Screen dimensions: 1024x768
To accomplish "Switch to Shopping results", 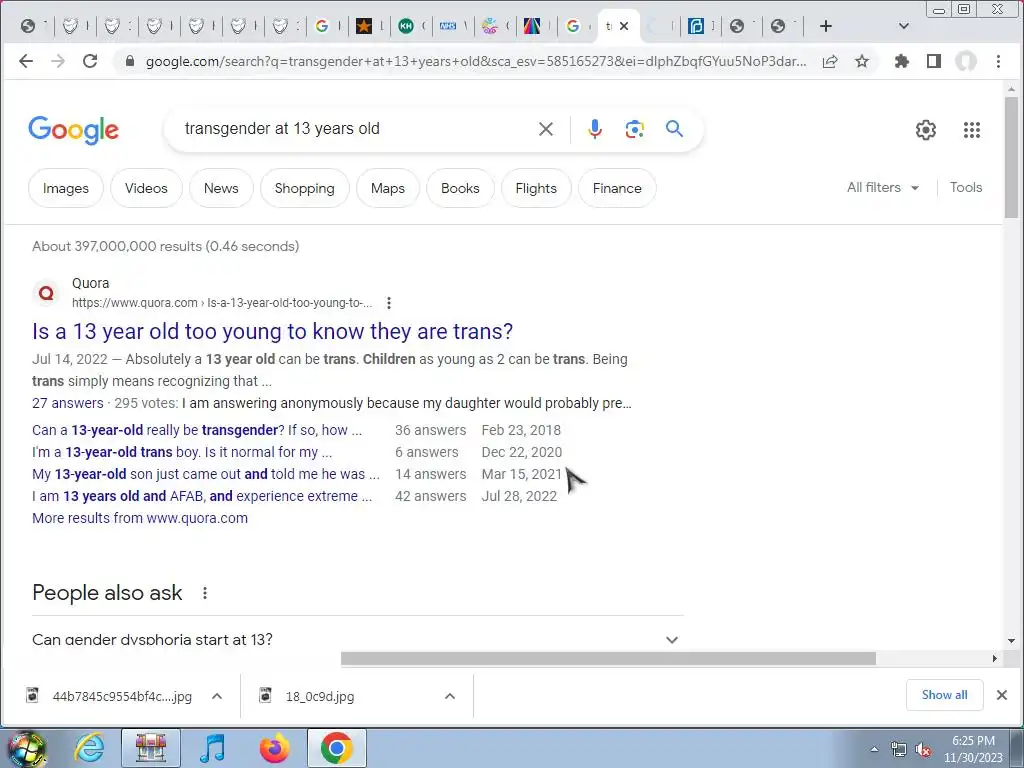I will pyautogui.click(x=304, y=188).
